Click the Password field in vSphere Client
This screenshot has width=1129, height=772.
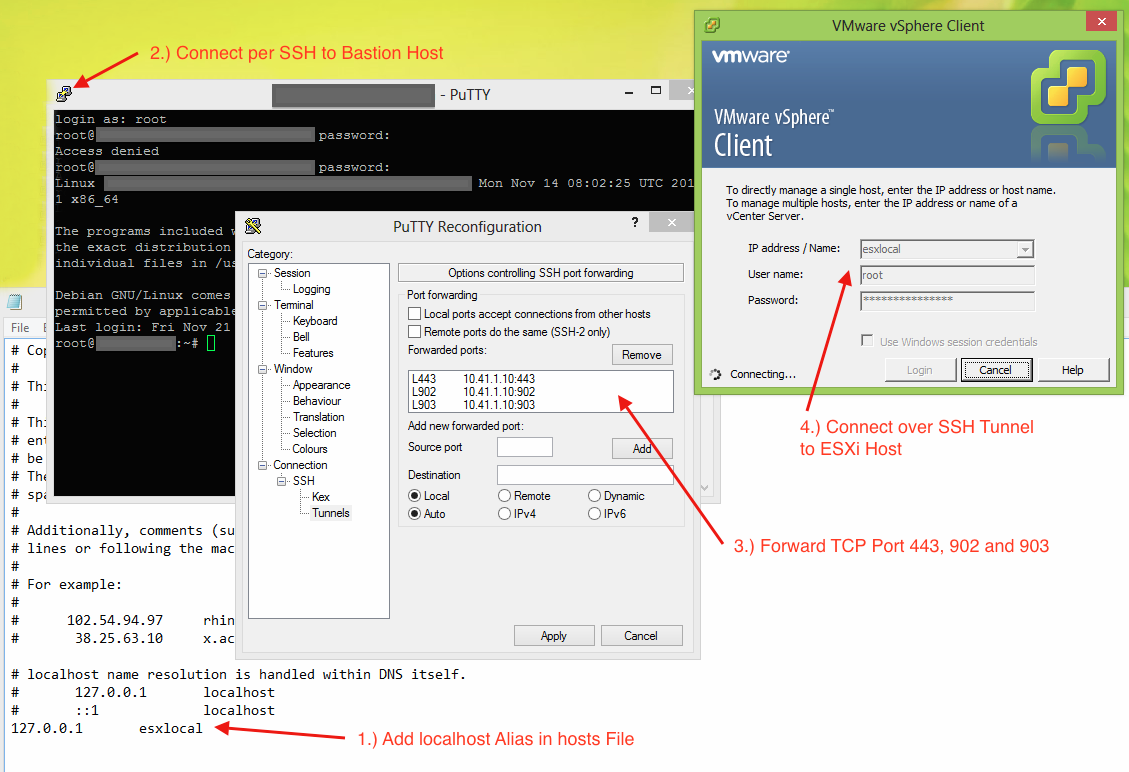(x=948, y=301)
